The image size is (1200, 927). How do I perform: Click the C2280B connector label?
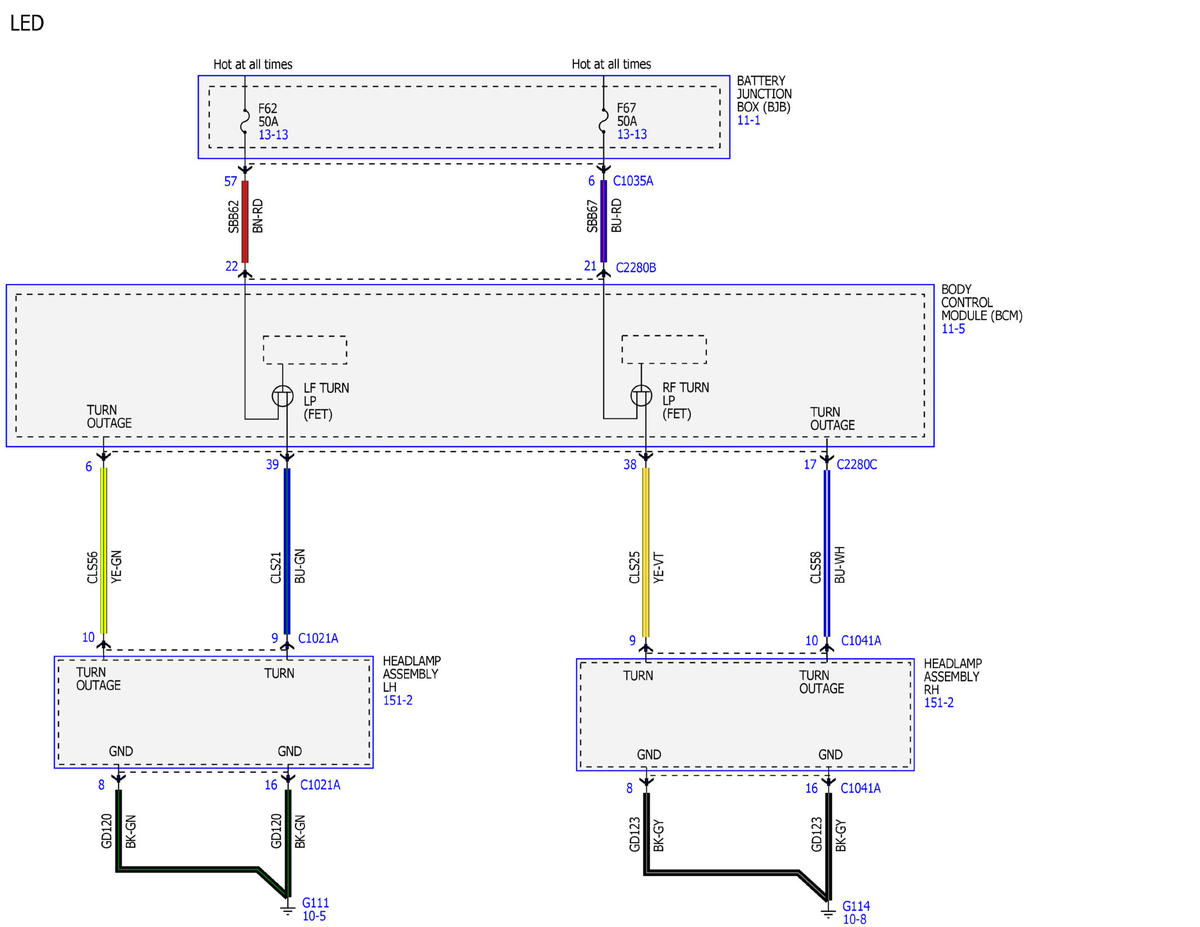click(636, 267)
